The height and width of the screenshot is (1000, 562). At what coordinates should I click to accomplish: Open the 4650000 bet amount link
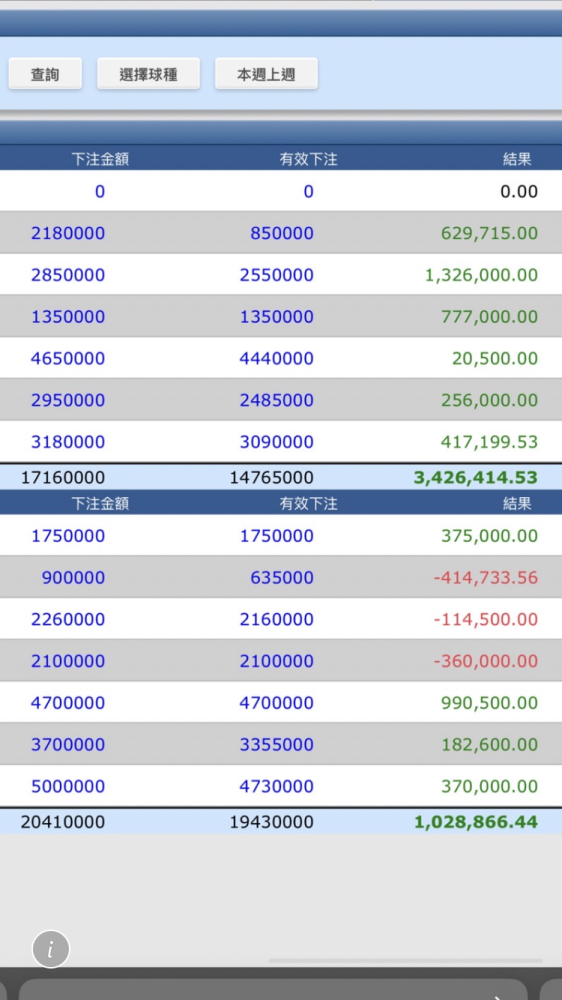68,358
